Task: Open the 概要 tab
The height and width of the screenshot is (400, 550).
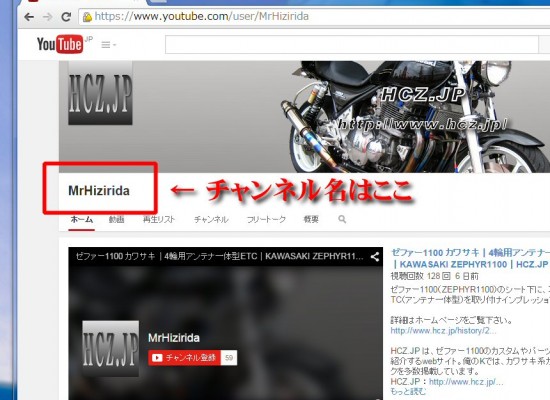Action: click(311, 220)
